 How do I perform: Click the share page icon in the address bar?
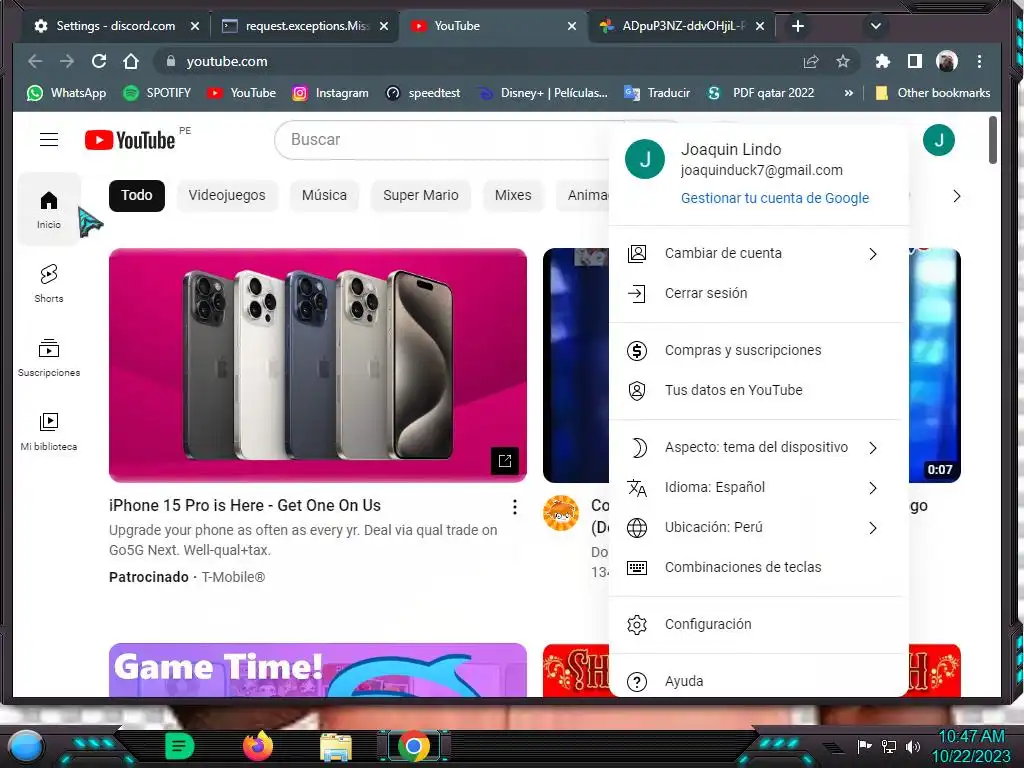click(811, 61)
